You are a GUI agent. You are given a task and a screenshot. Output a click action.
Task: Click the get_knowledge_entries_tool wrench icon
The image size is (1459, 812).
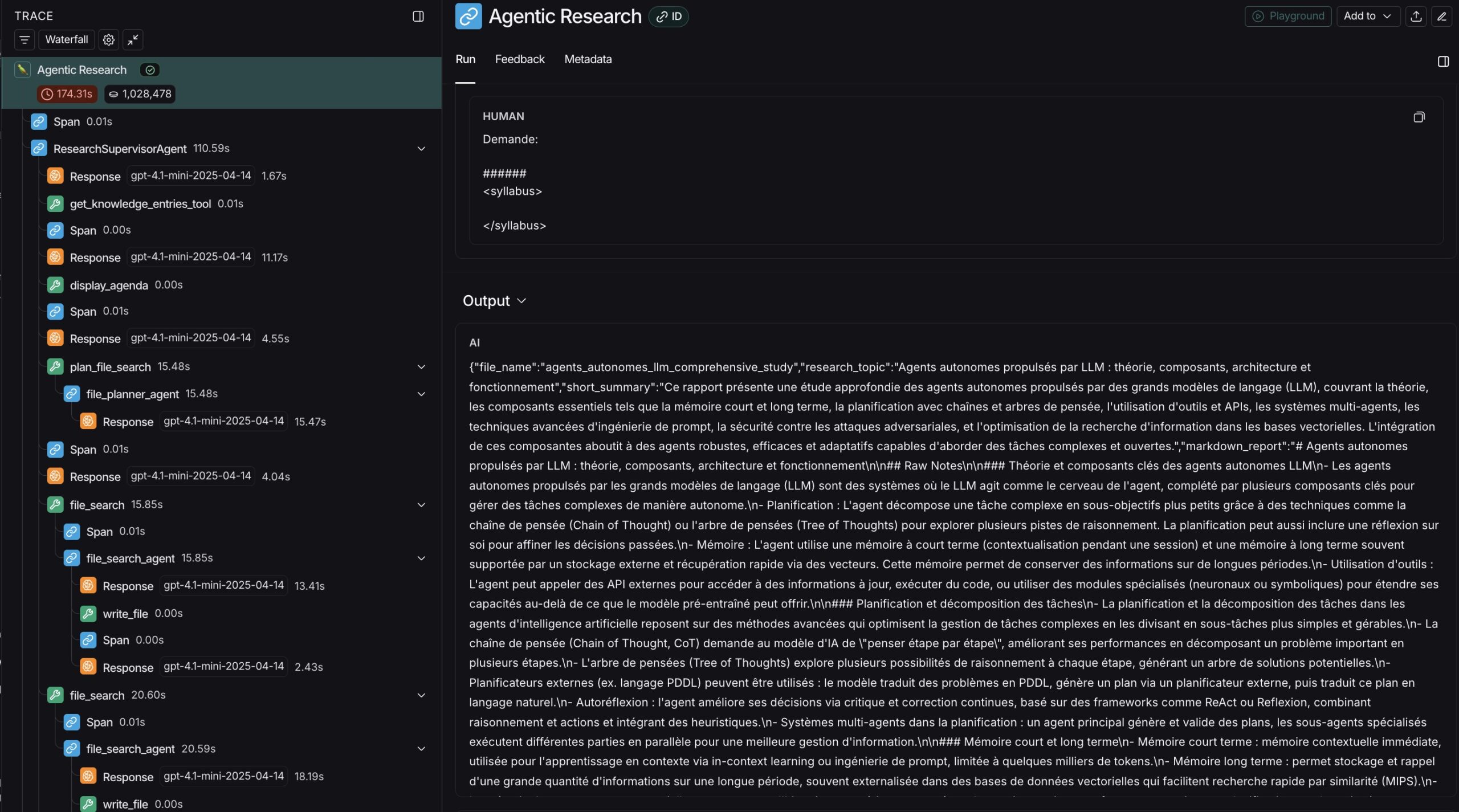click(55, 204)
